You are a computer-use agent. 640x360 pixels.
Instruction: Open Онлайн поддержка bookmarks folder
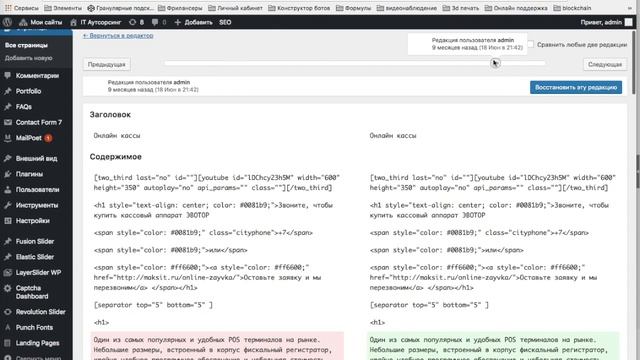click(516, 8)
